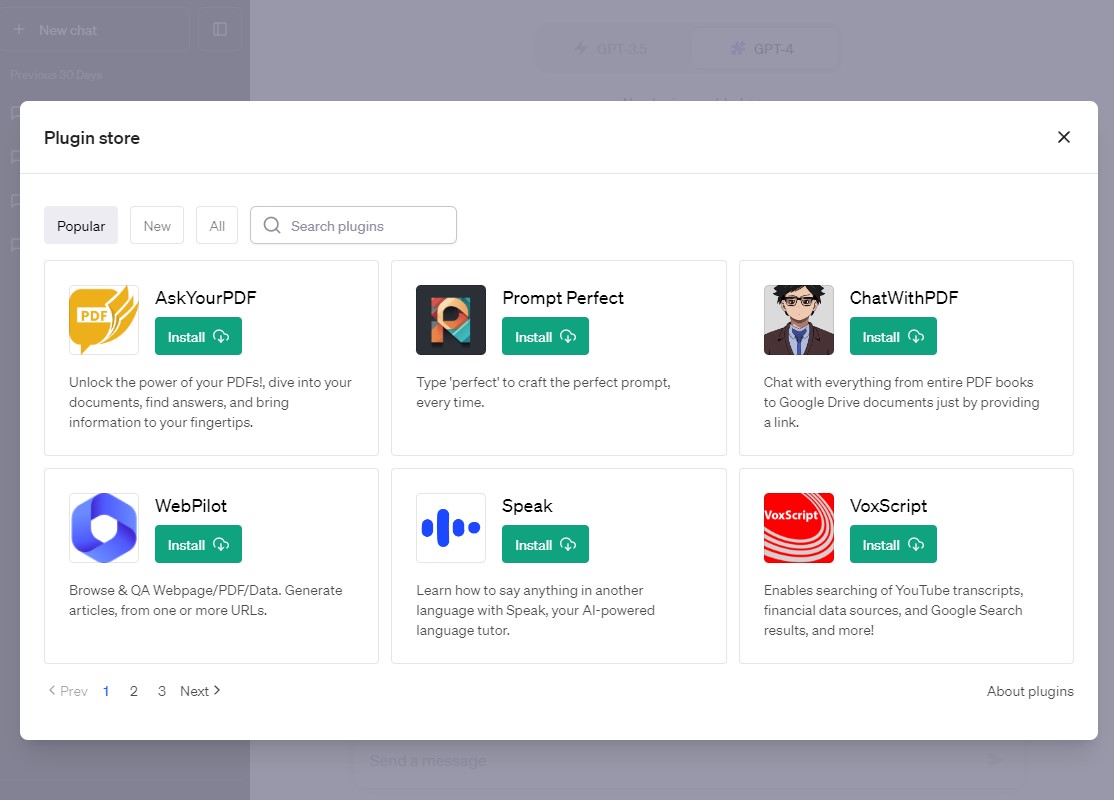Click the Prompt Perfect title text

pyautogui.click(x=563, y=298)
